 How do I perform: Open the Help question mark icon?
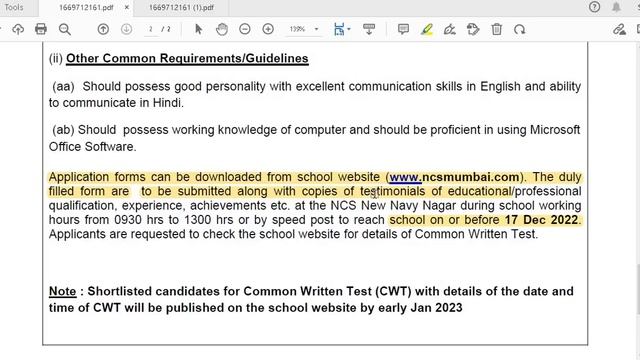[x=594, y=7]
